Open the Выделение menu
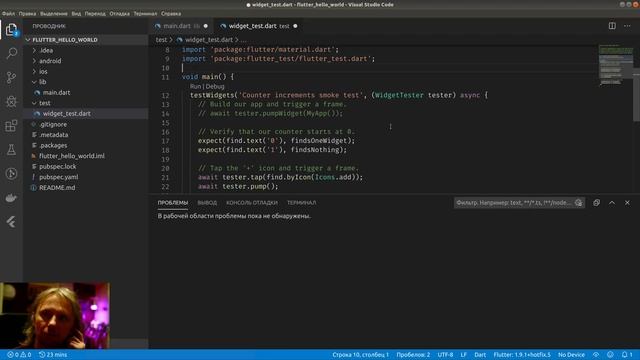The image size is (640, 360). coord(53,13)
